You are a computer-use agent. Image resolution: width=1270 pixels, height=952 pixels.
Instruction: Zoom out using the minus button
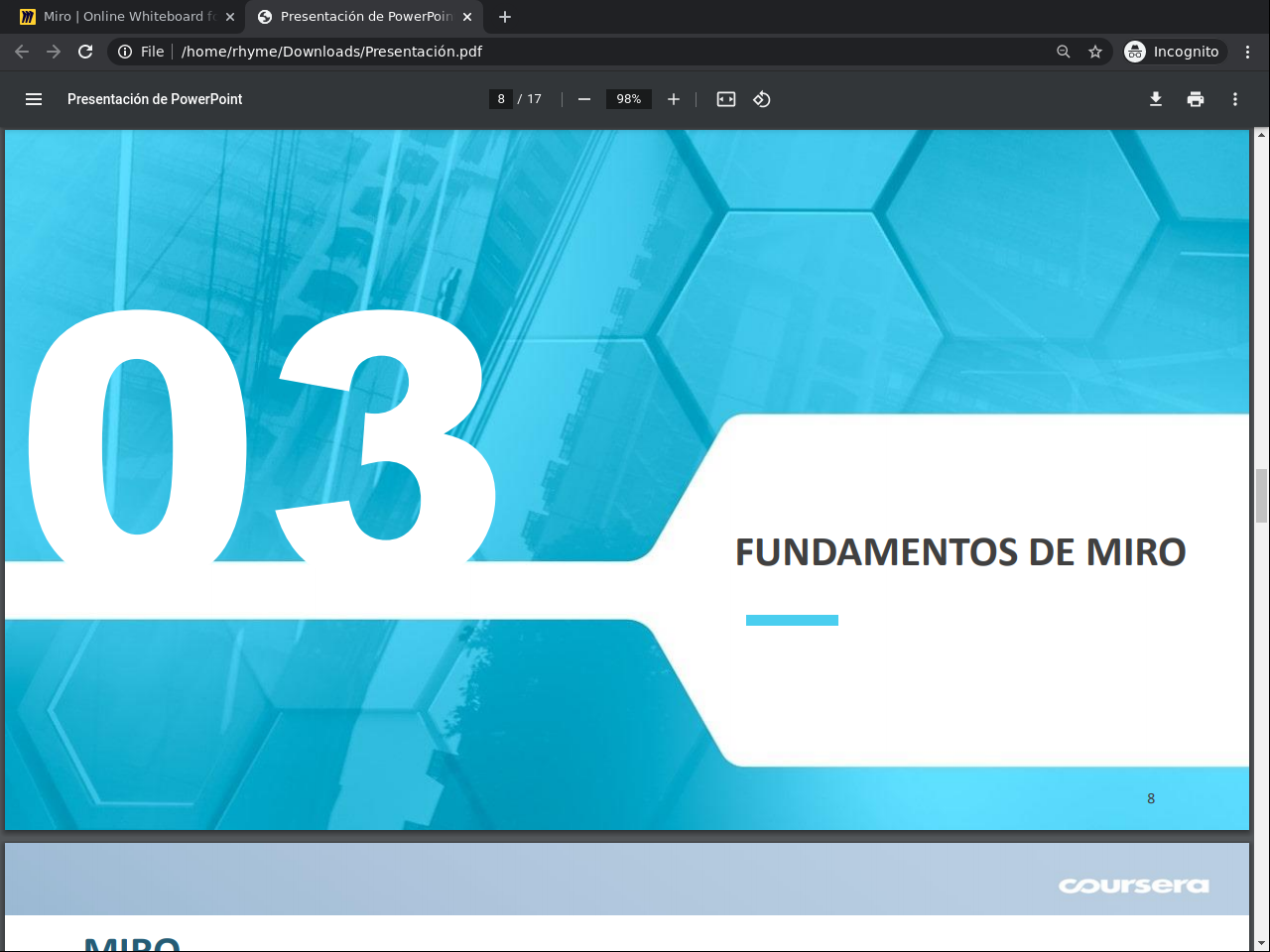point(584,99)
